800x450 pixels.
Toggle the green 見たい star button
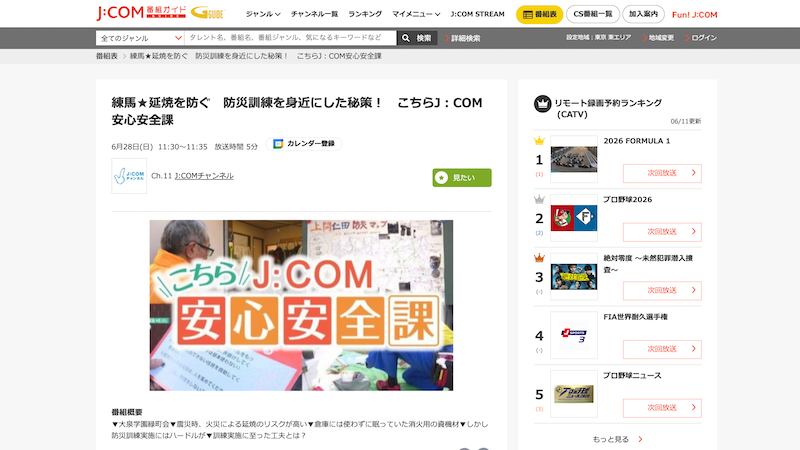coord(462,178)
